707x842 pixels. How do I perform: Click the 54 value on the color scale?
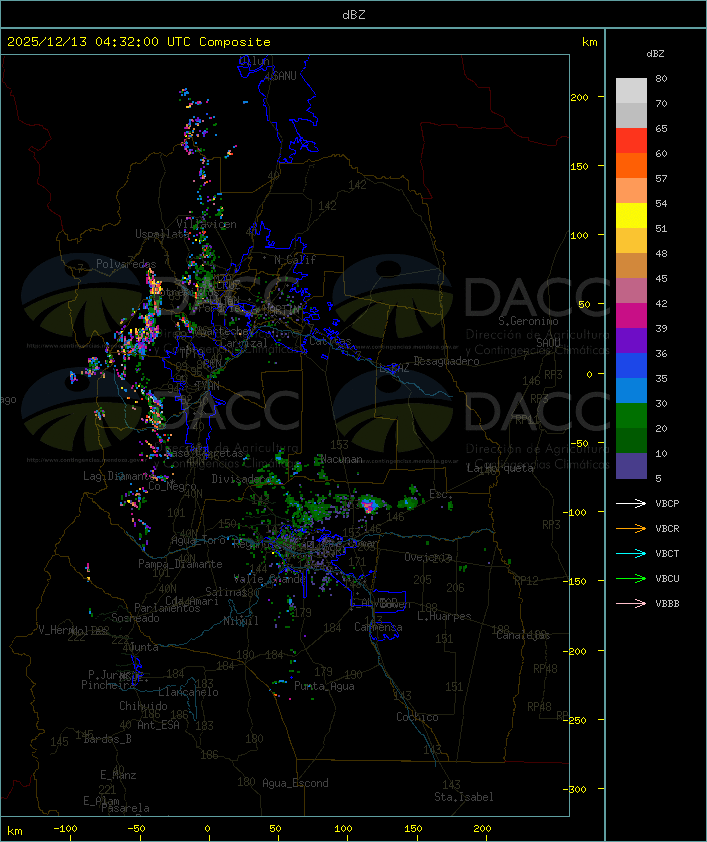pyautogui.click(x=661, y=204)
